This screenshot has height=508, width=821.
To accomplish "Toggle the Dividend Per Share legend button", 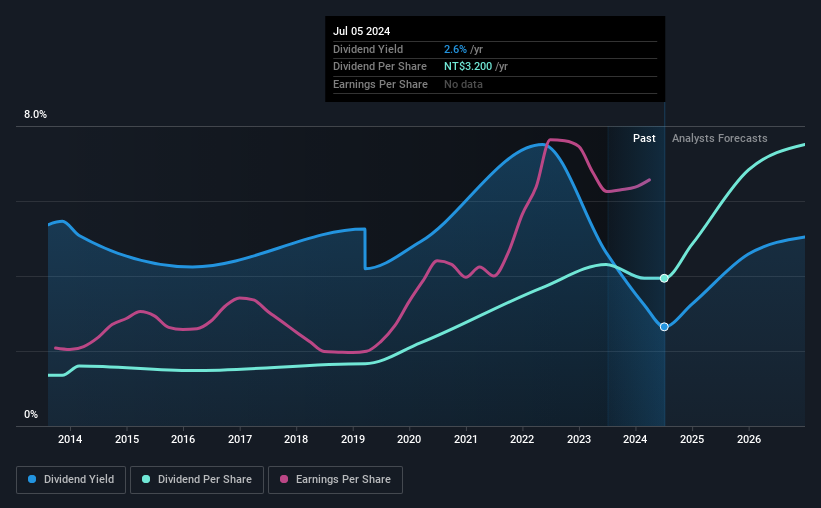I will tap(197, 480).
